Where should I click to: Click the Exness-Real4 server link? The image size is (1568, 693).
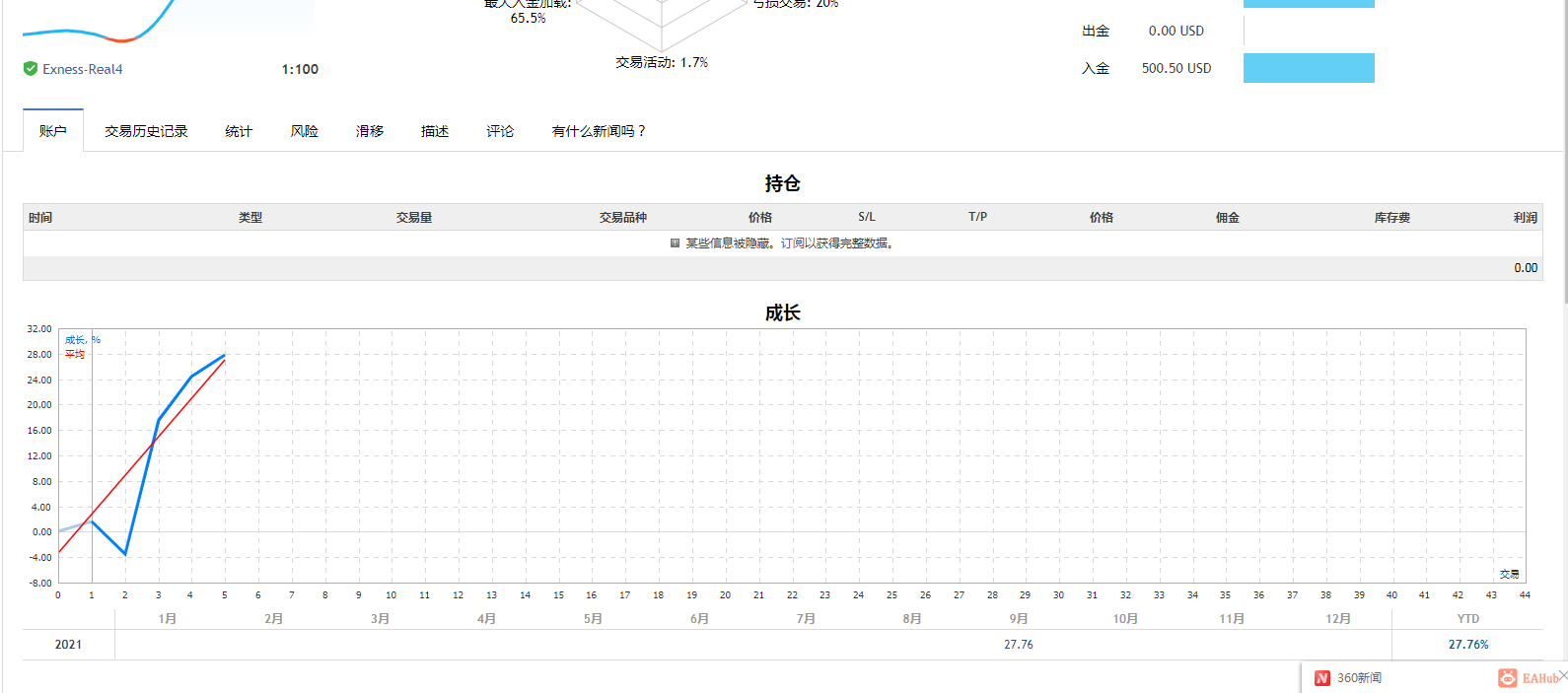pyautogui.click(x=83, y=69)
